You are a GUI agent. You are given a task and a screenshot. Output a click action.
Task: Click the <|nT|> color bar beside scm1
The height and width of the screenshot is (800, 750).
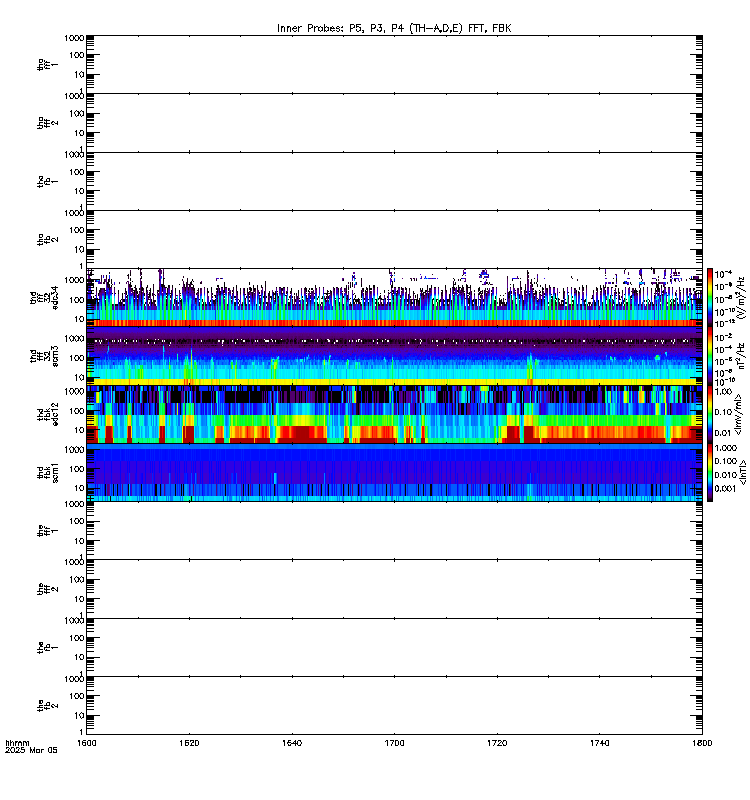(x=710, y=473)
